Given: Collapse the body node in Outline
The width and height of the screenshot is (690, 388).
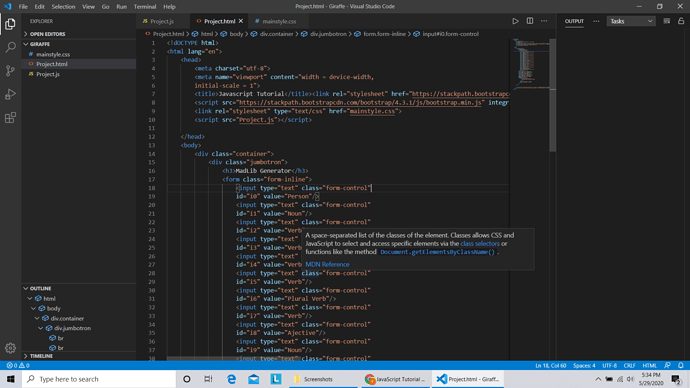Looking at the screenshot, I should [33, 308].
